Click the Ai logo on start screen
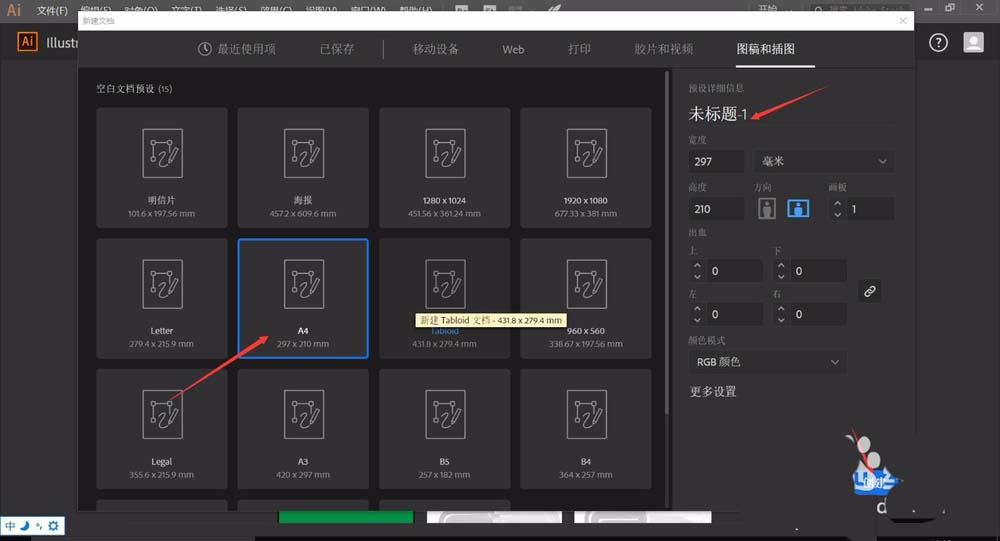 27,42
